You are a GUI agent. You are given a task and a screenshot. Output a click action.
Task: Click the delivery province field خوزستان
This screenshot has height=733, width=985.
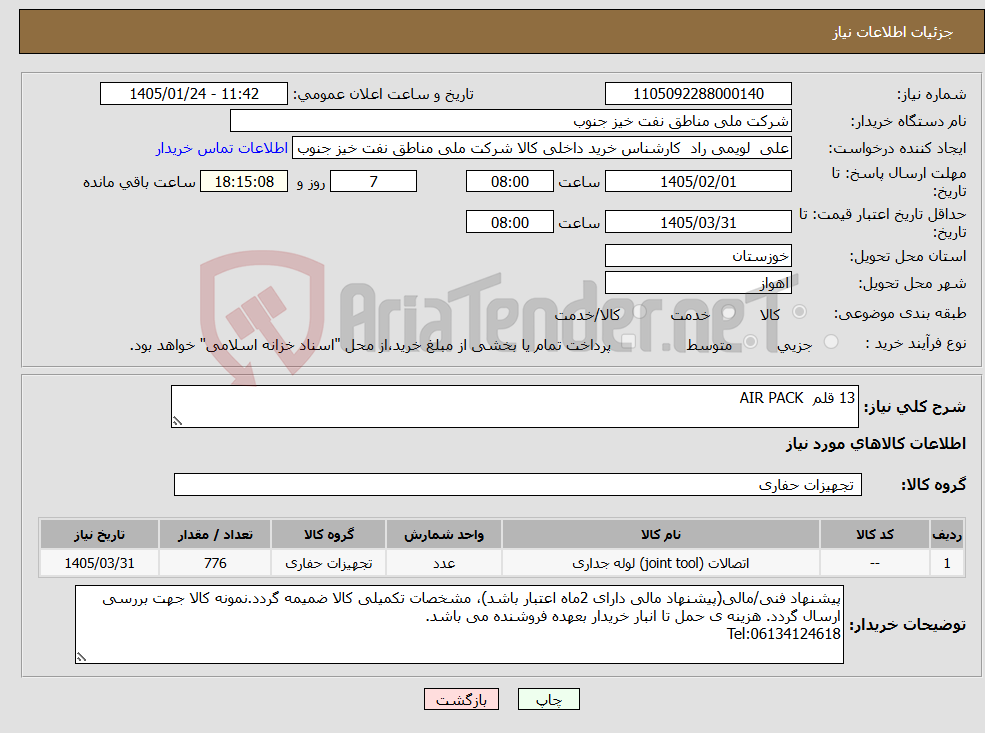[698, 256]
